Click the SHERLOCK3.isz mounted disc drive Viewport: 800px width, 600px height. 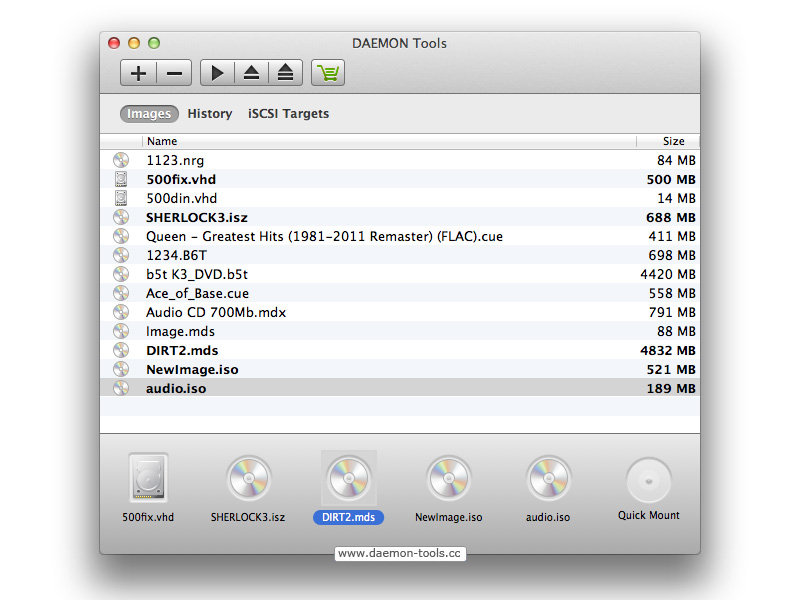pos(248,479)
